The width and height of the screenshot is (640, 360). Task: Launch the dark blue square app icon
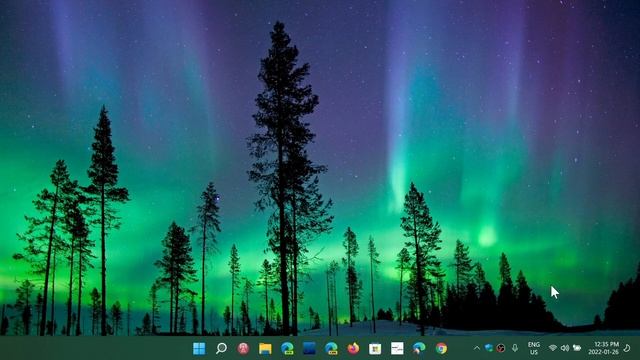[309, 348]
